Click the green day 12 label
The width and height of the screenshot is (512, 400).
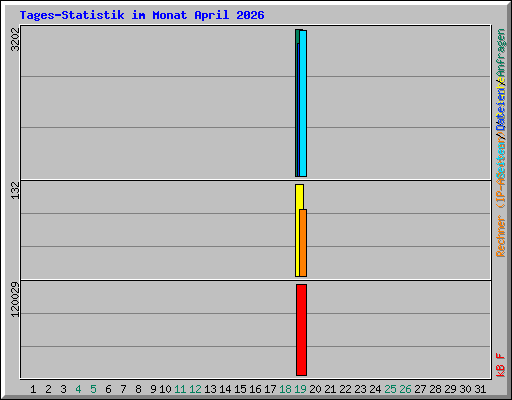point(195,389)
